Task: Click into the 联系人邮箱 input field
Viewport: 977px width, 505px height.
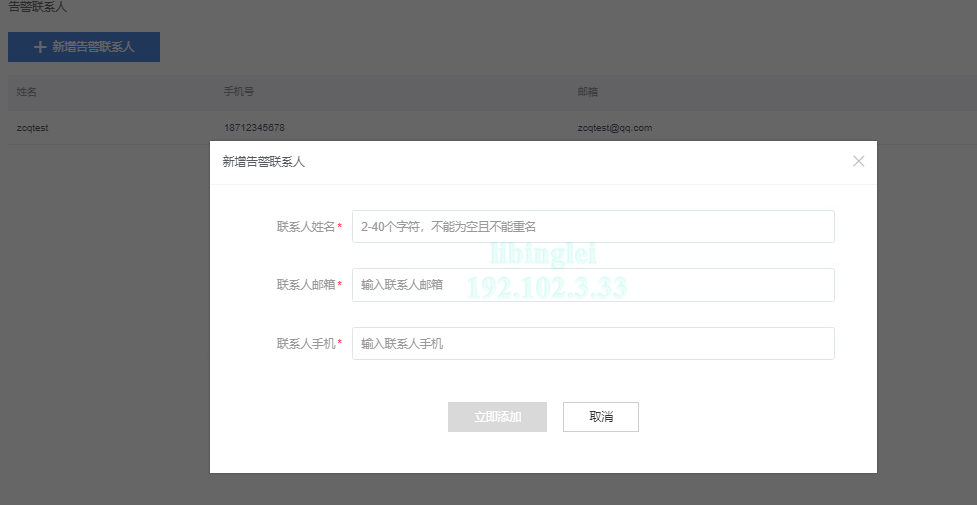Action: [593, 285]
